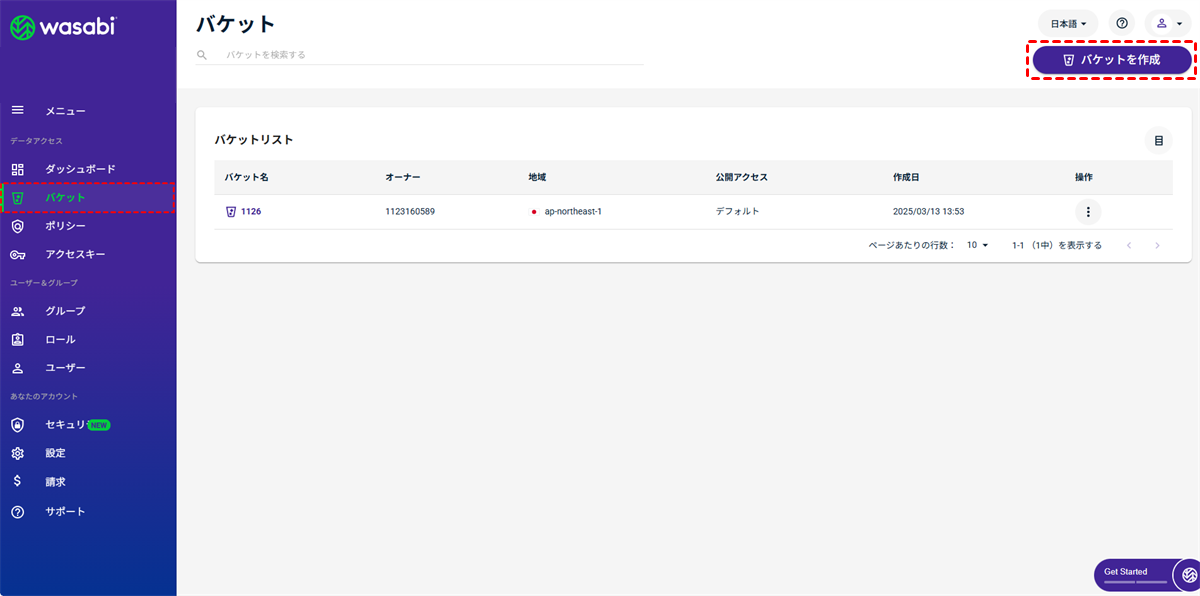This screenshot has width=1200, height=596.
Task: Go to the previous page arrow
Action: point(1129,245)
